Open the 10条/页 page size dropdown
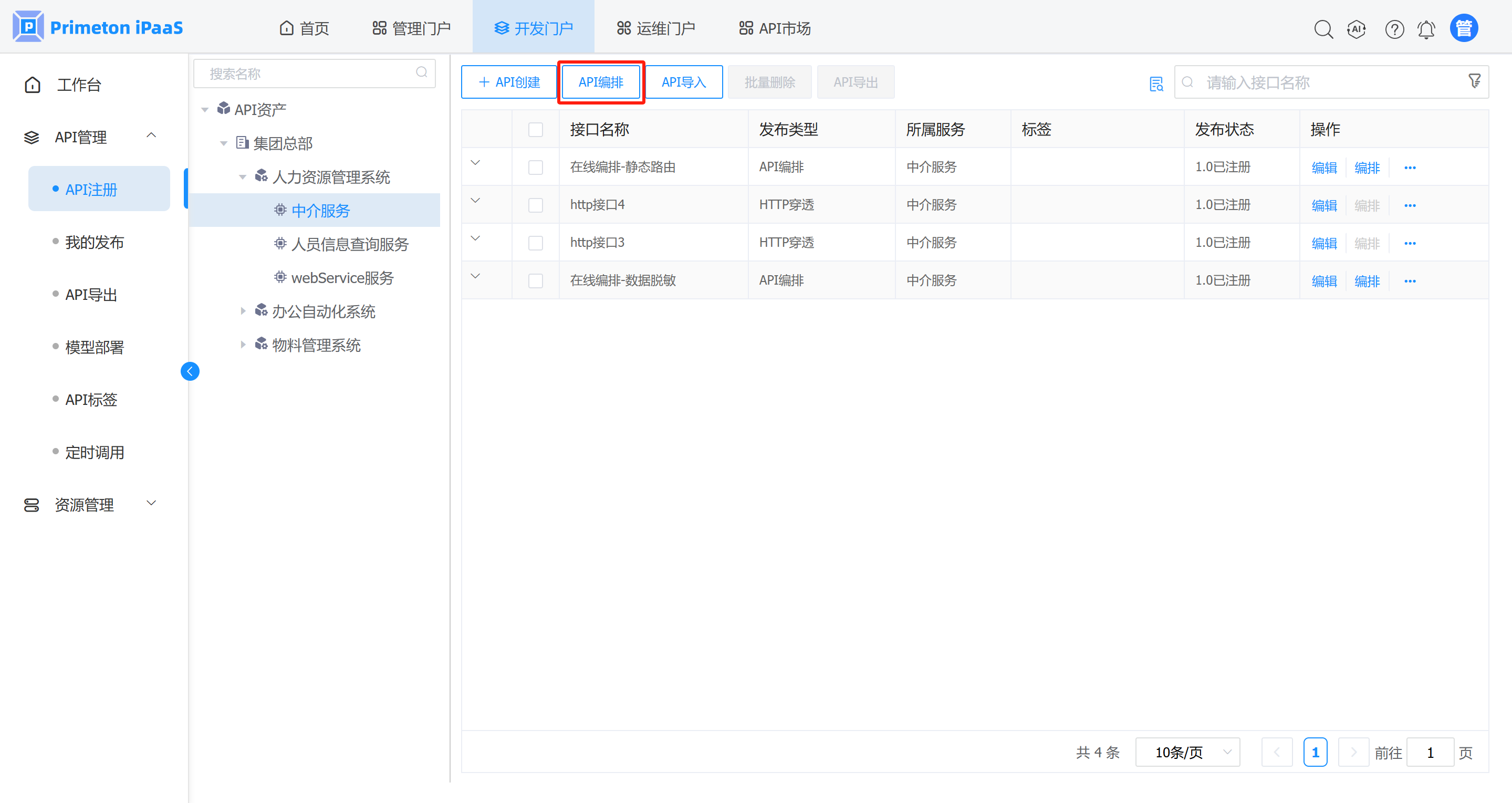Screen dimensions: 1512x803 pyautogui.click(x=1187, y=752)
